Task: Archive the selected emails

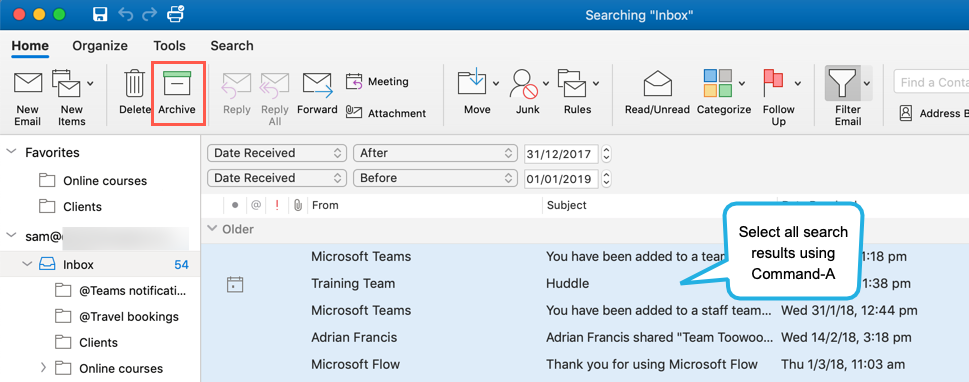Action: point(177,93)
